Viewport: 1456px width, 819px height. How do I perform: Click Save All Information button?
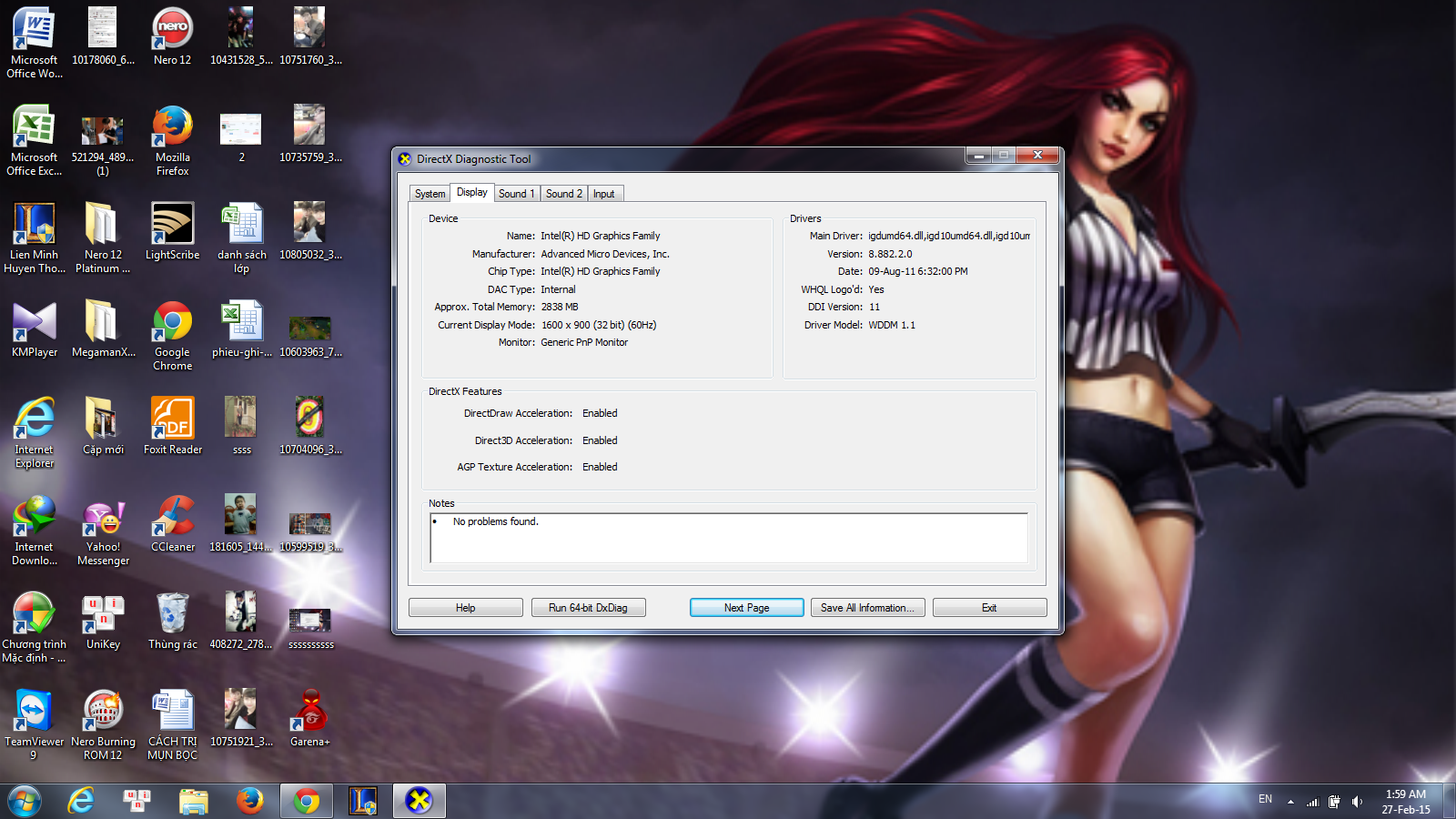tap(867, 608)
